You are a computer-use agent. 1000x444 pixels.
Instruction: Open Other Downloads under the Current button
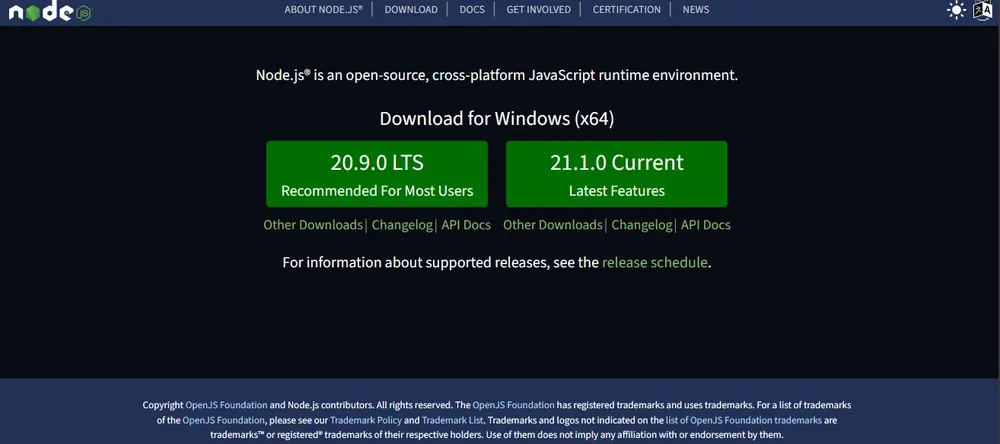click(553, 225)
